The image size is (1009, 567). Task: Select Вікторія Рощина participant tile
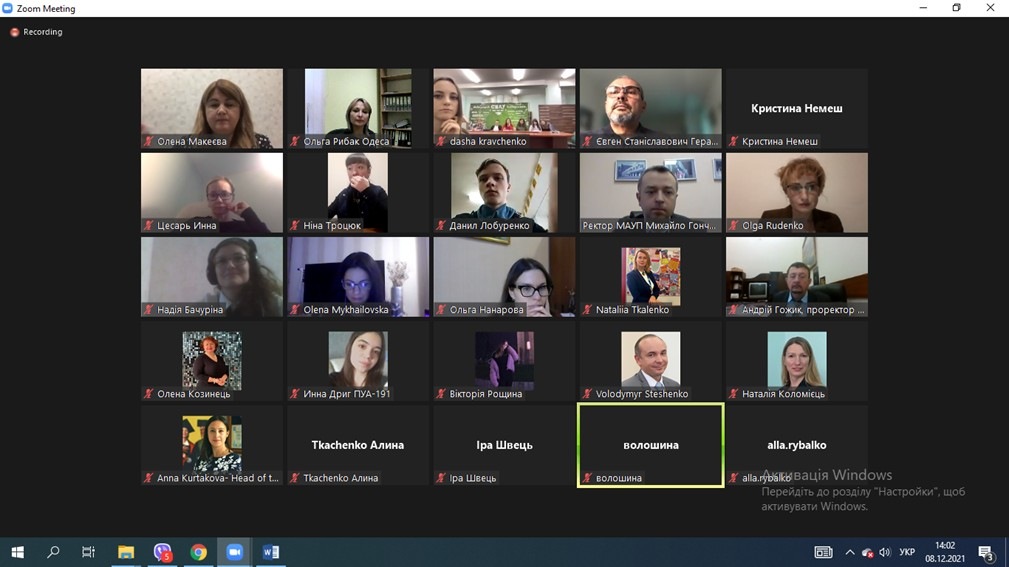point(504,361)
